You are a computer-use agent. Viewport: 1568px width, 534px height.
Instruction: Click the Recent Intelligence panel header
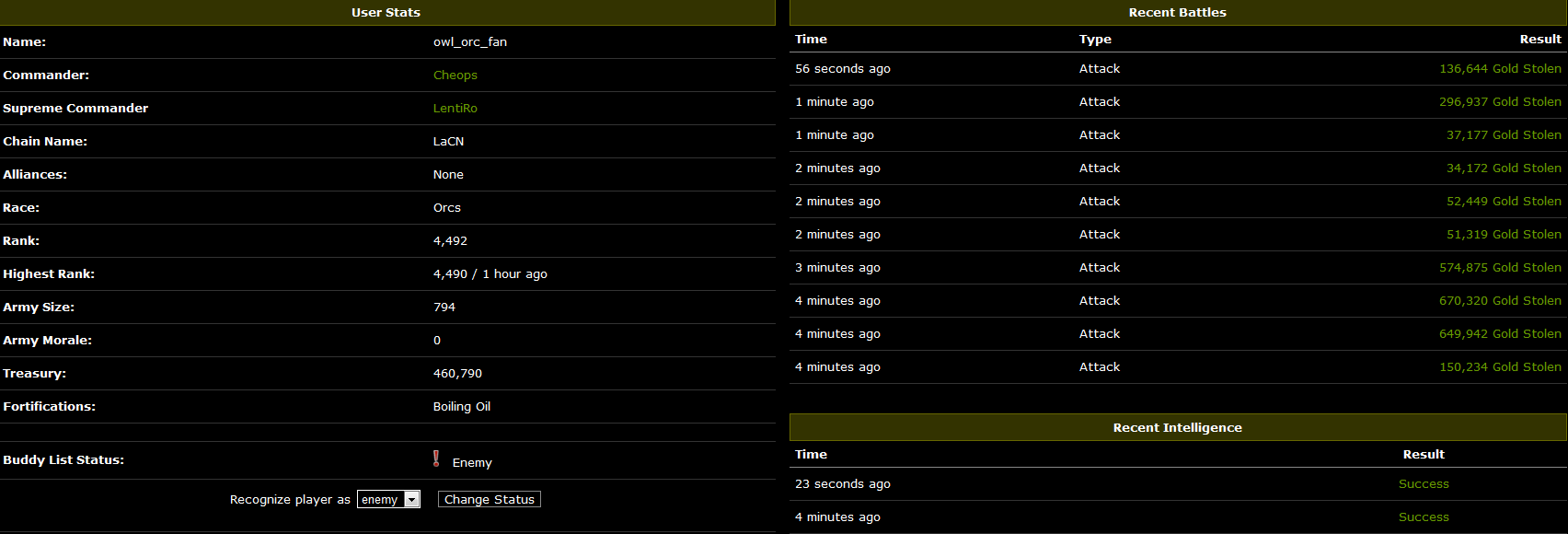pyautogui.click(x=1177, y=428)
